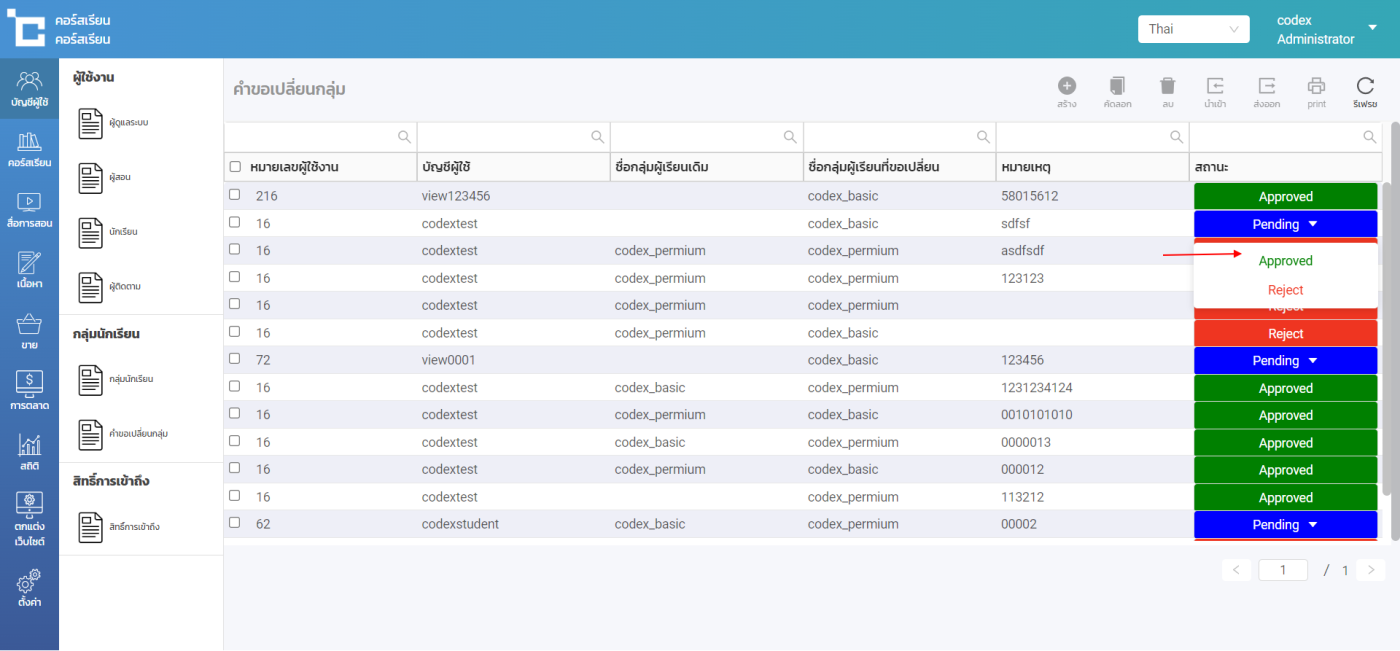
Task: Click the vertical scrollbar of the table
Action: coord(1394,310)
